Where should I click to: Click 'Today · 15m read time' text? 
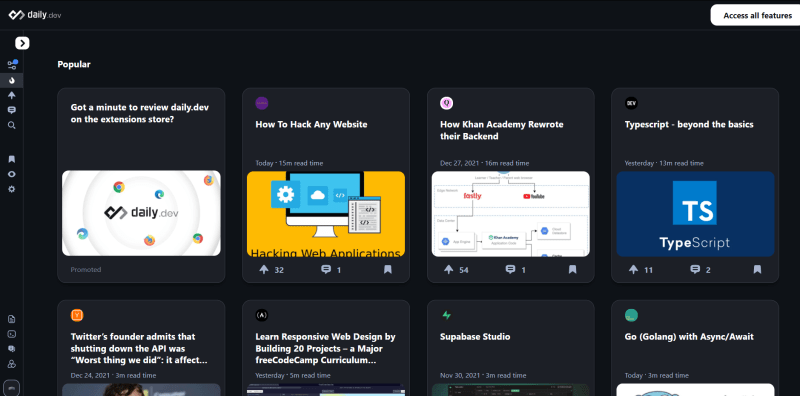pos(289,163)
